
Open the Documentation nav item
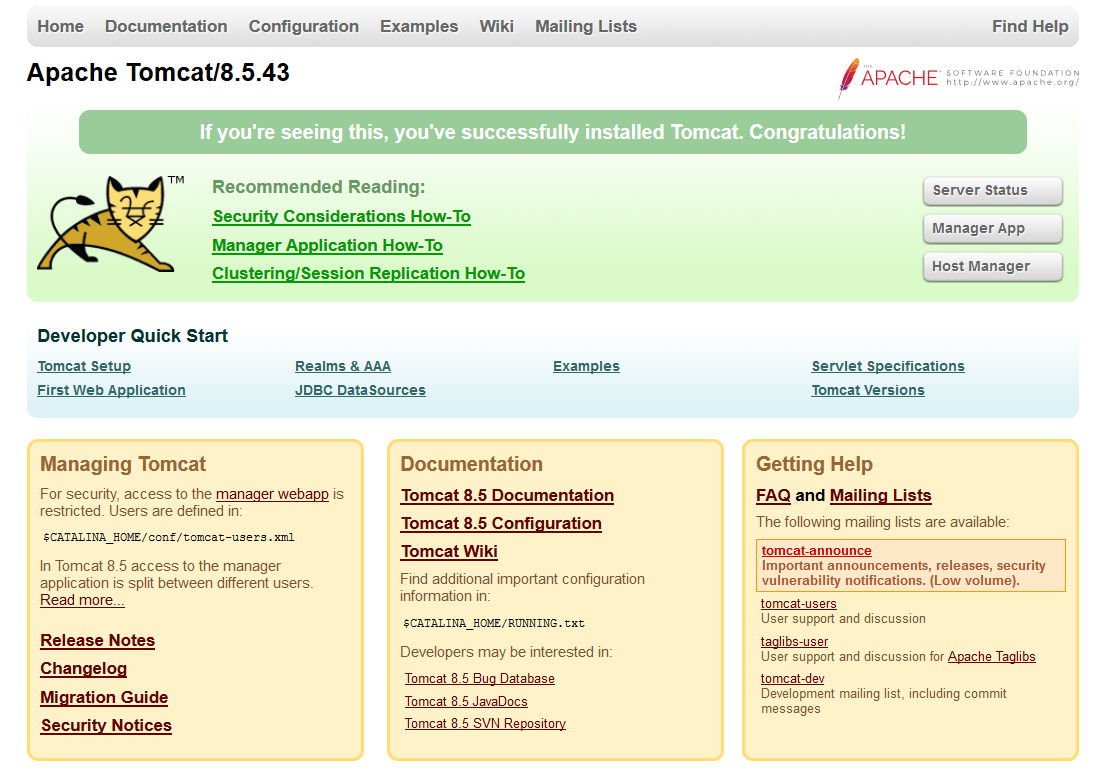pyautogui.click(x=166, y=27)
